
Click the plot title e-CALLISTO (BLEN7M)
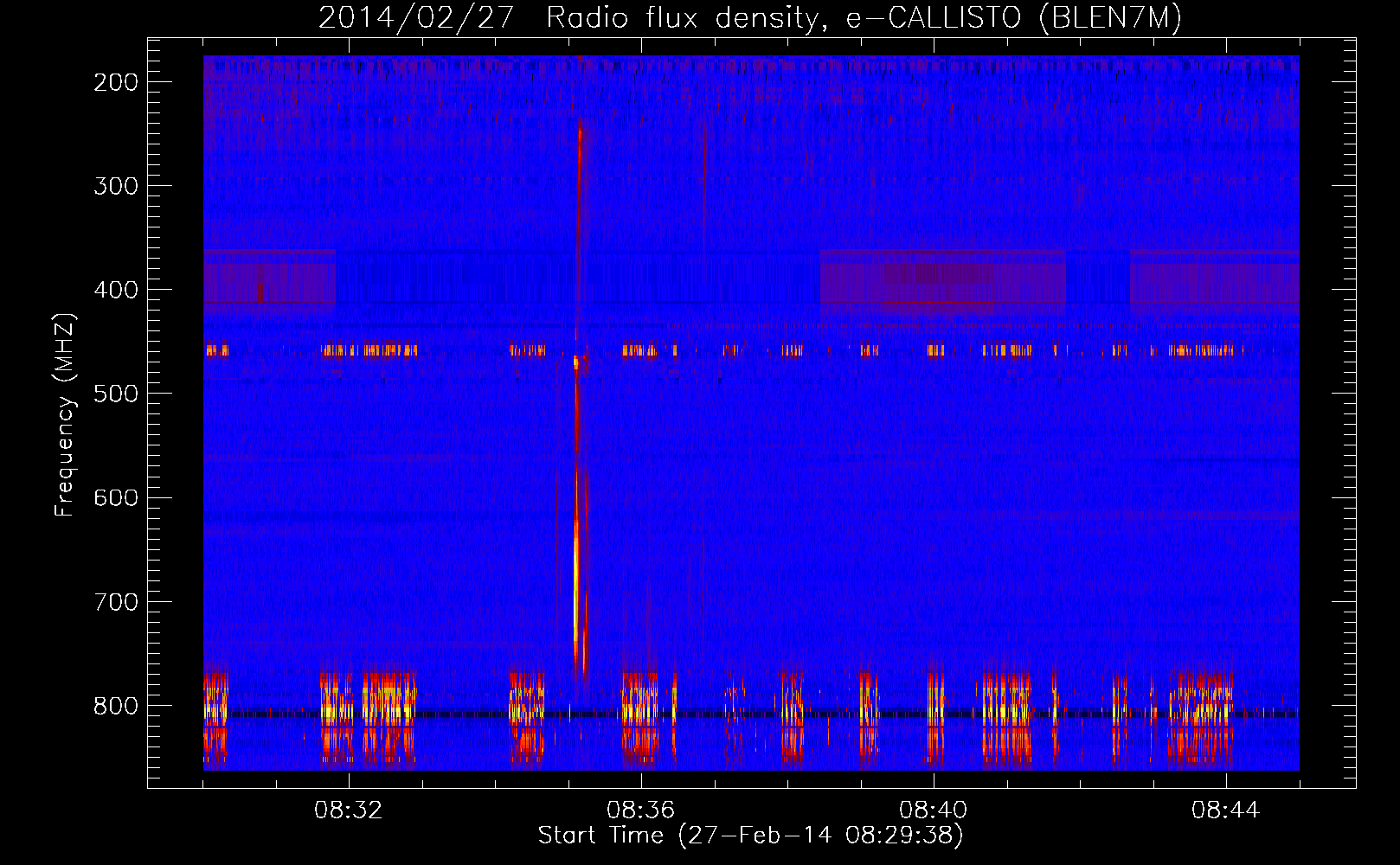coord(1014,17)
